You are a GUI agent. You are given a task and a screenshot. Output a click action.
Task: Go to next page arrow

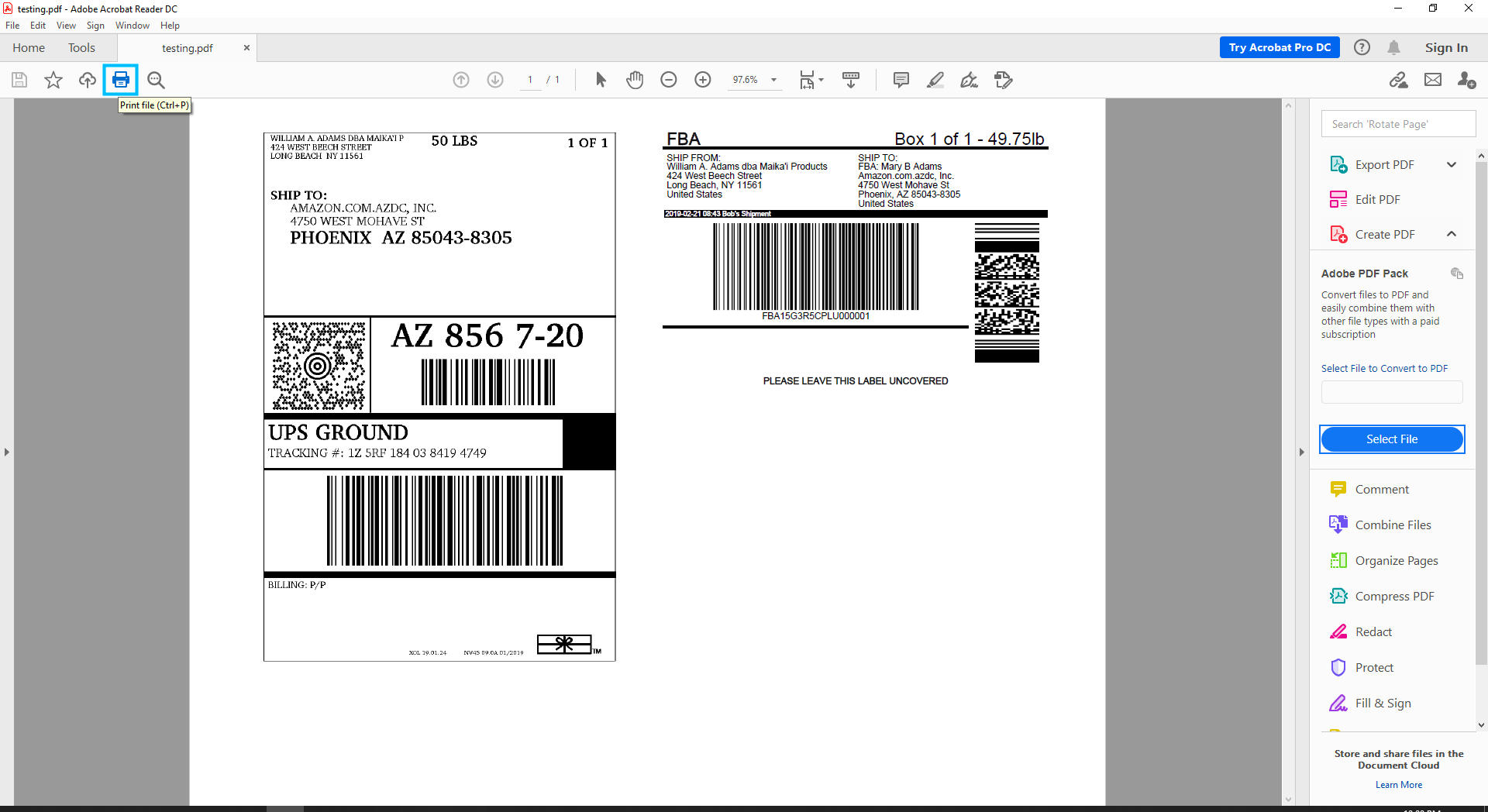[495, 80]
